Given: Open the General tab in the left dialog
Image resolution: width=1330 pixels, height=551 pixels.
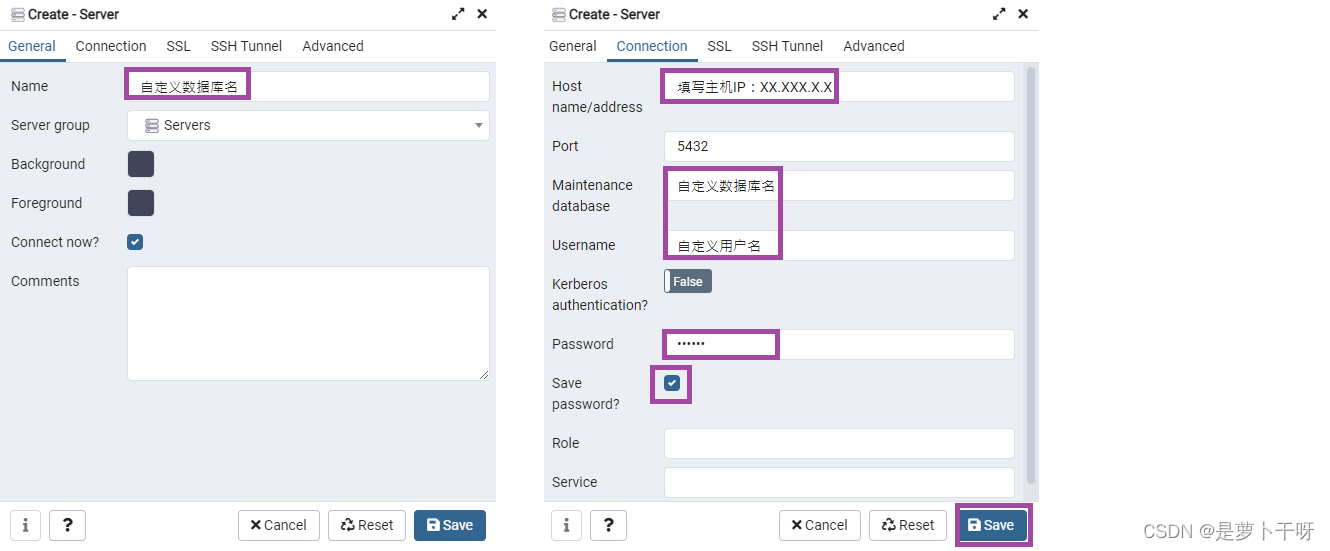Looking at the screenshot, I should point(32,46).
